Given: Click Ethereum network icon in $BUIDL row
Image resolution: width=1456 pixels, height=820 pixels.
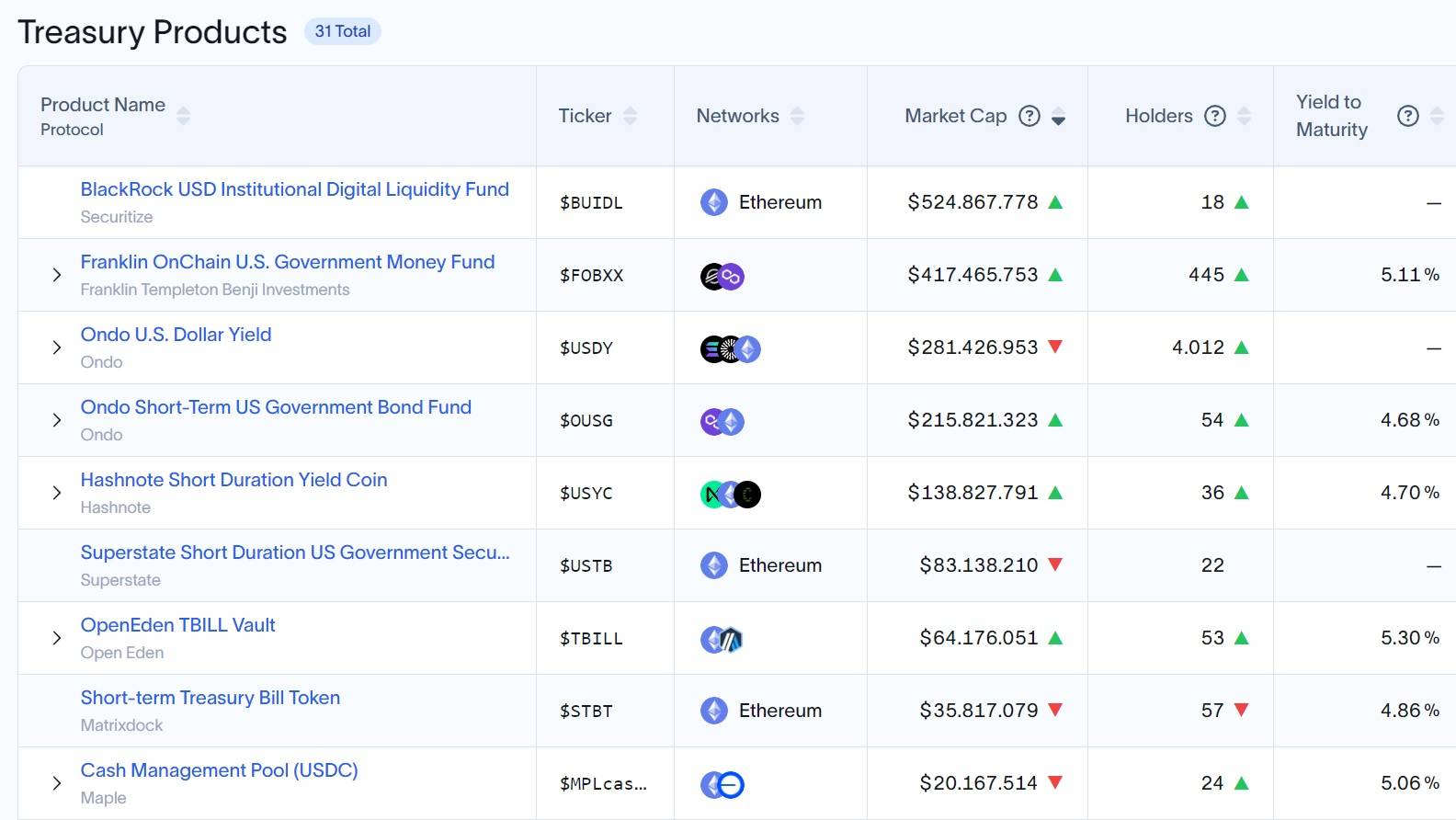Looking at the screenshot, I should pyautogui.click(x=714, y=202).
